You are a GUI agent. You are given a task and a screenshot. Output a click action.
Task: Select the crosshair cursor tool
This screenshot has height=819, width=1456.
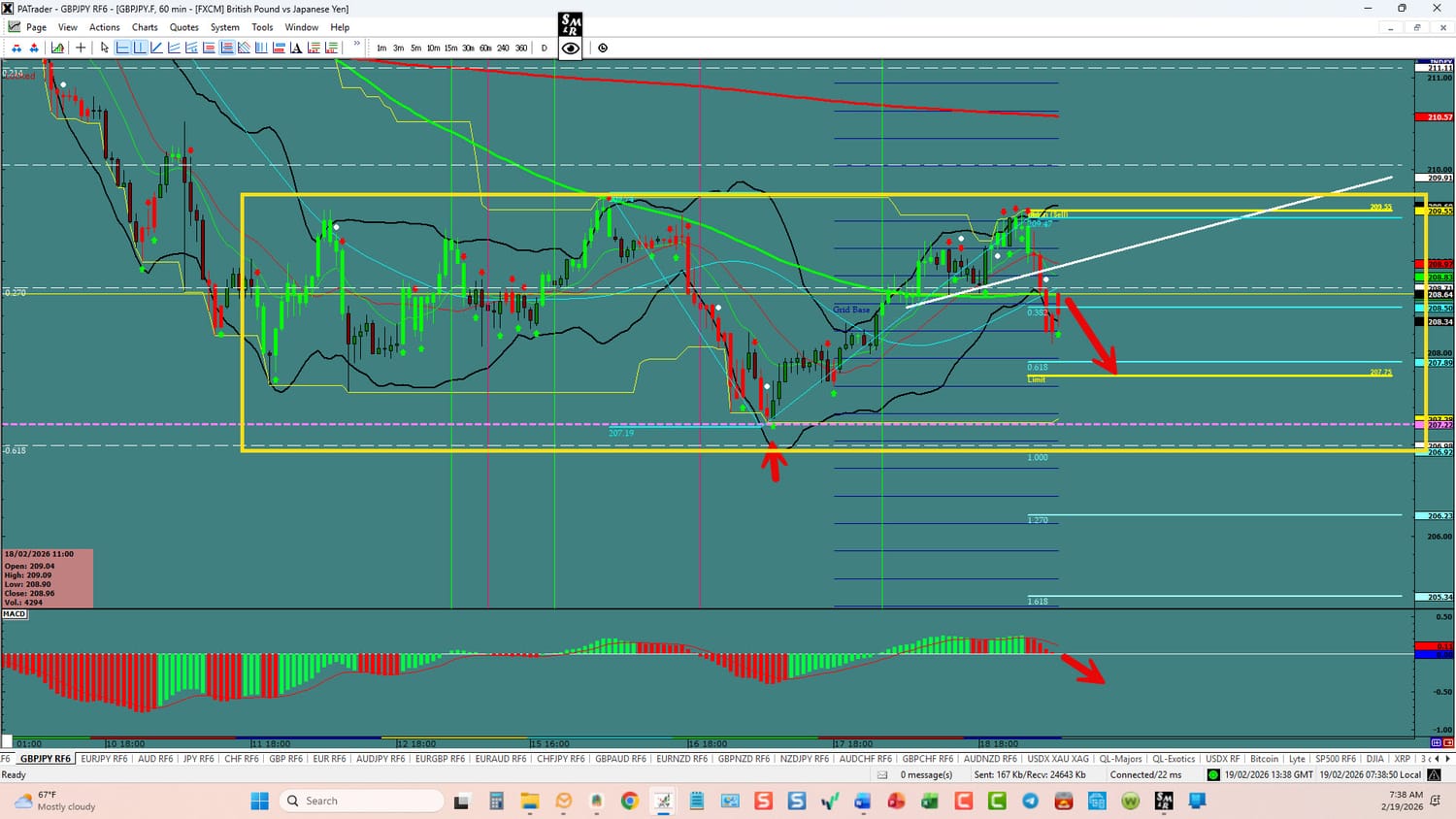81,48
